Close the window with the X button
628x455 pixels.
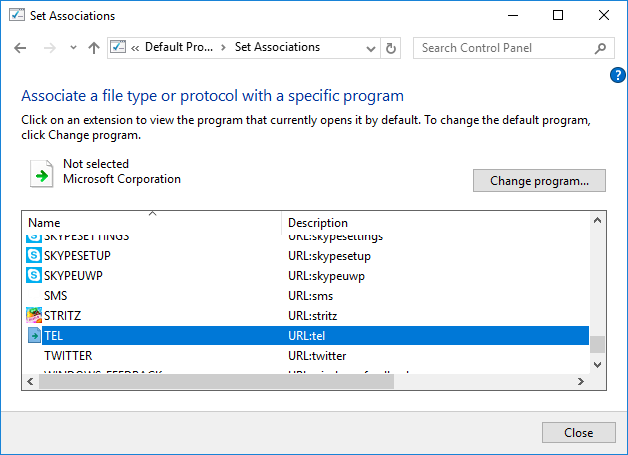pos(604,16)
